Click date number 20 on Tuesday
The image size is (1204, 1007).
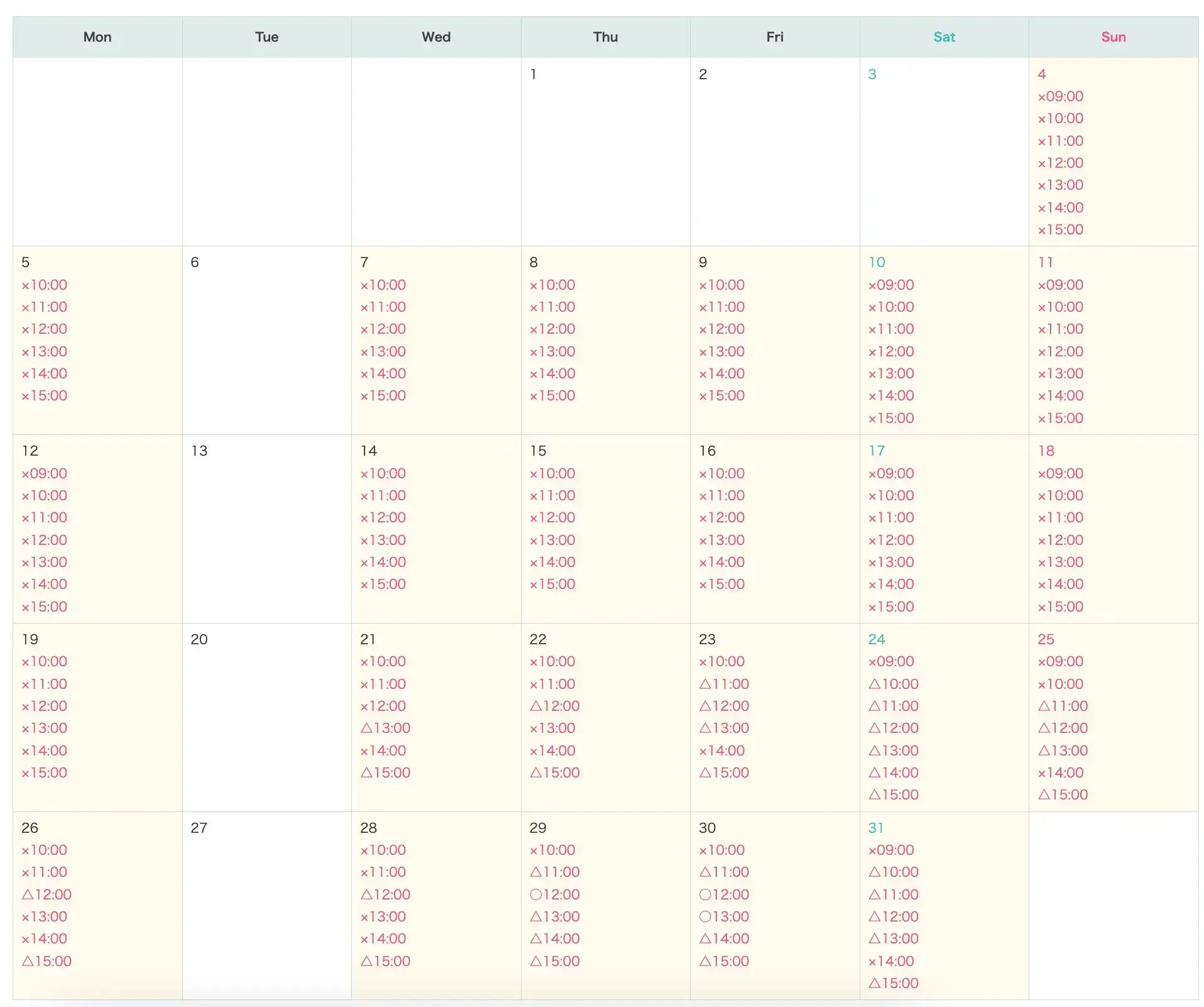199,639
